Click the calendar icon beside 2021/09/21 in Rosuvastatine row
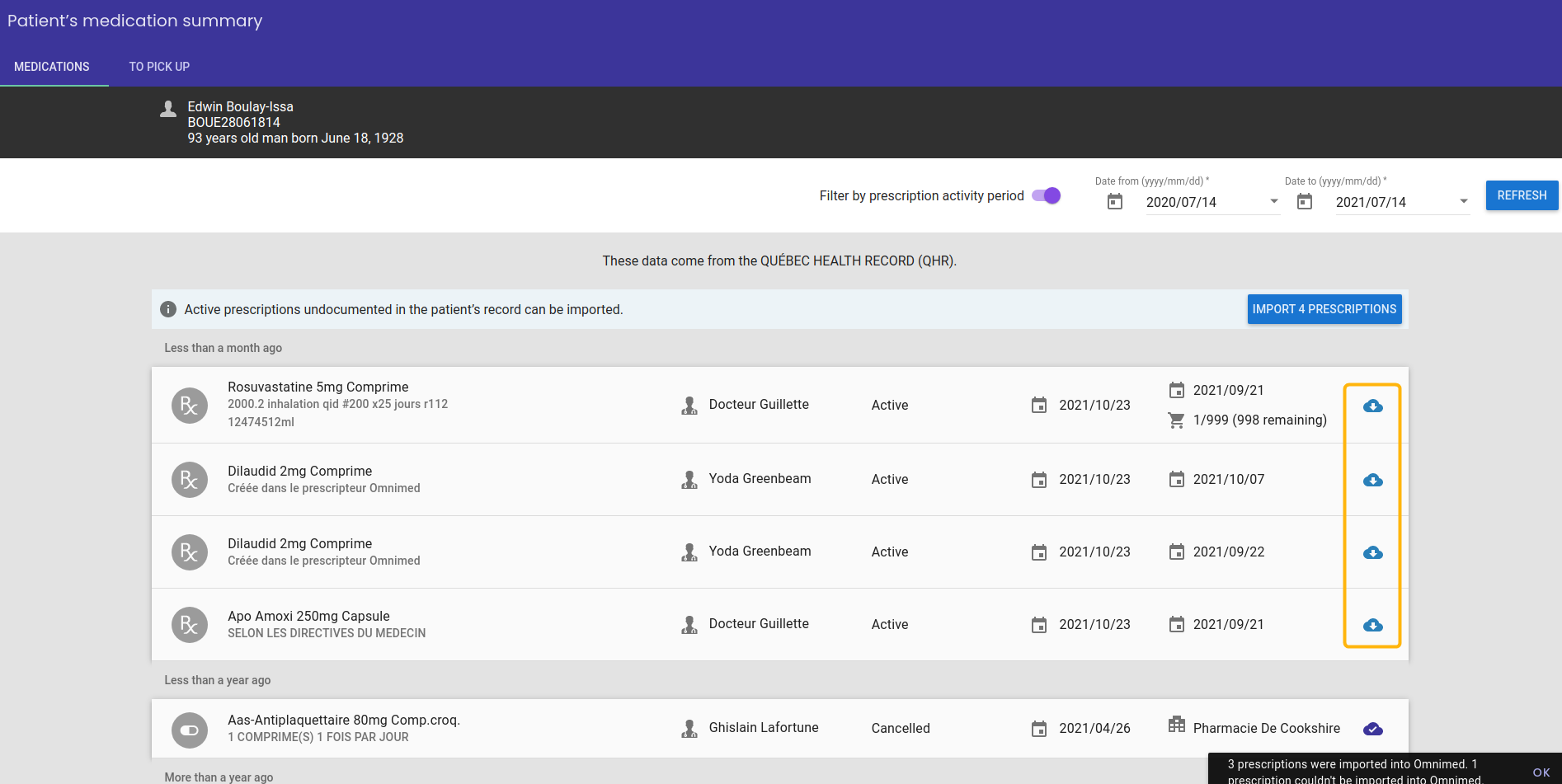Viewport: 1562px width, 784px height. pyautogui.click(x=1177, y=390)
